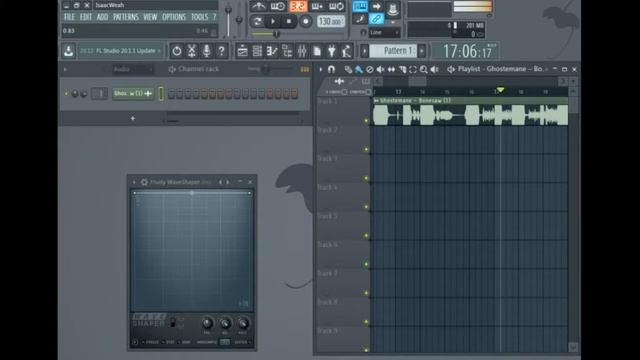The height and width of the screenshot is (360, 640).
Task: Open the ADD menu
Action: pos(102,17)
